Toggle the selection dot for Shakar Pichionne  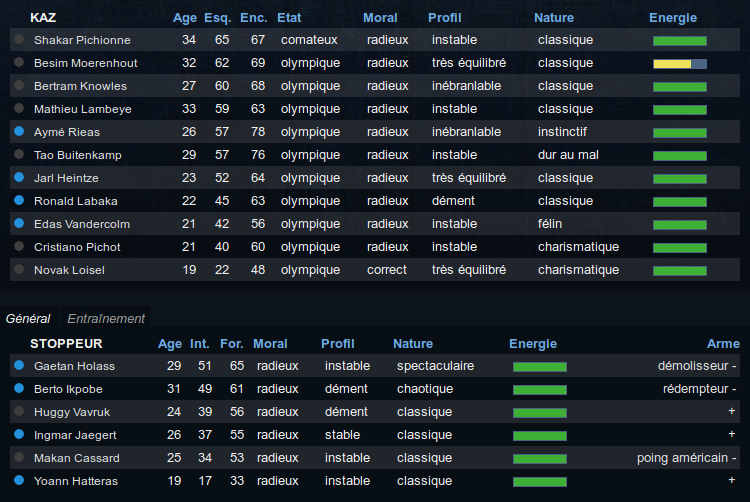coord(19,39)
